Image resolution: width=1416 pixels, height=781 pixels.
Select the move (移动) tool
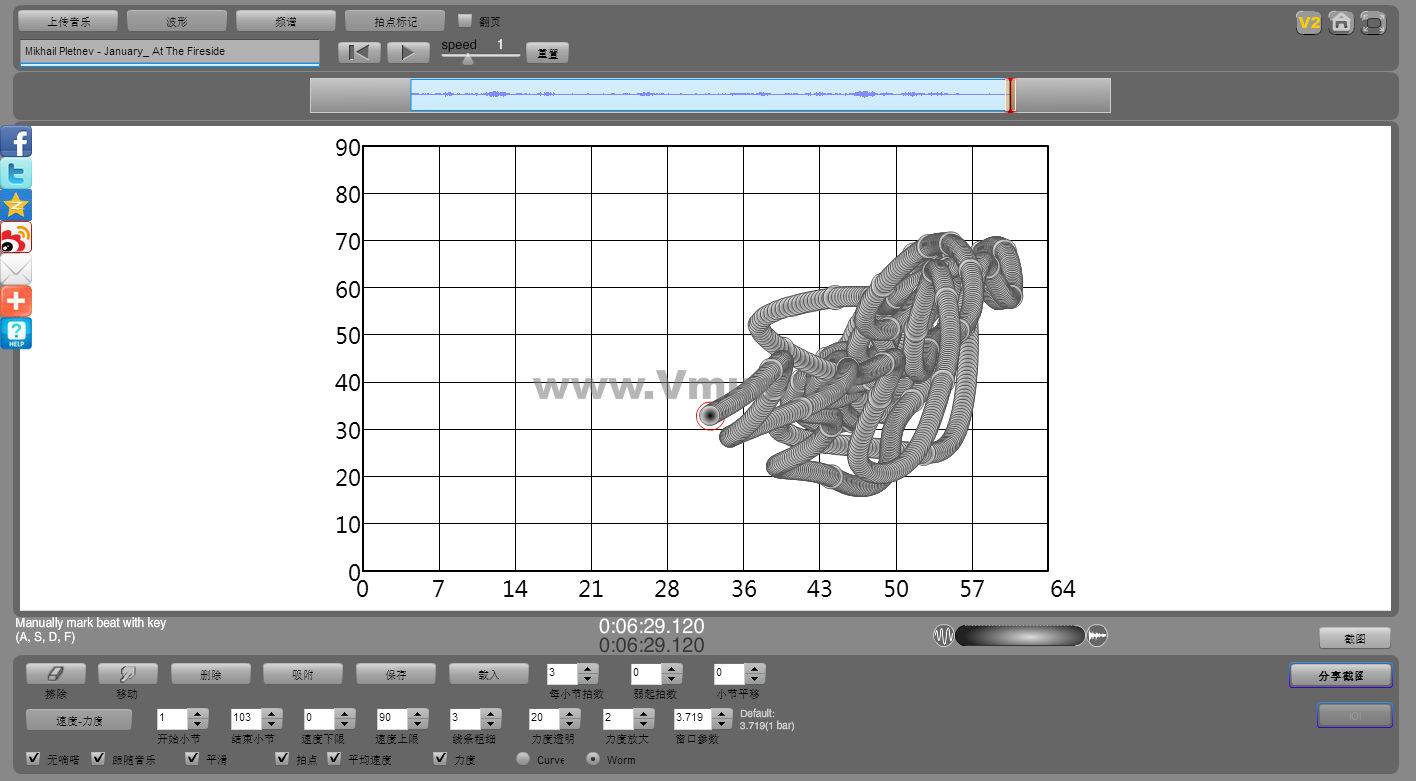click(x=127, y=674)
